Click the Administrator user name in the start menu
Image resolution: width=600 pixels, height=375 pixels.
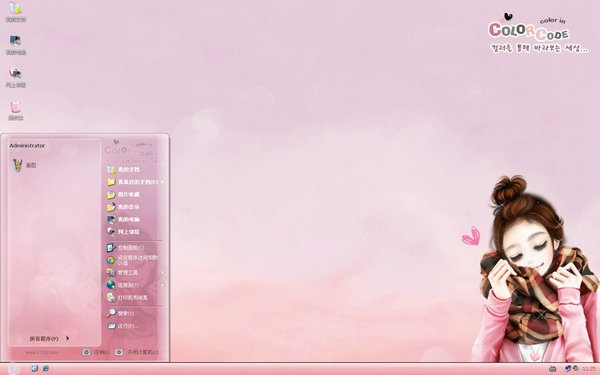(x=27, y=146)
